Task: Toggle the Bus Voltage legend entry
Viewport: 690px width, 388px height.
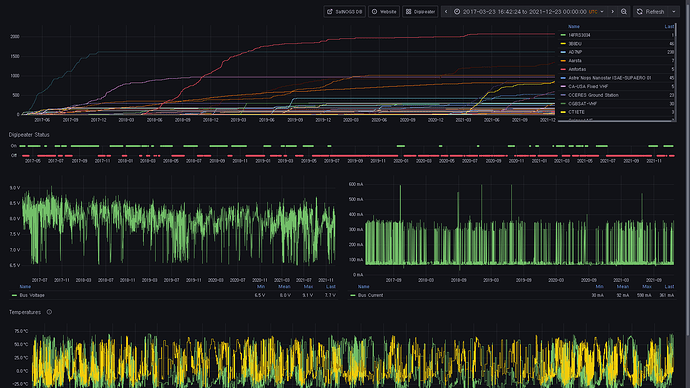Action: click(x=32, y=295)
